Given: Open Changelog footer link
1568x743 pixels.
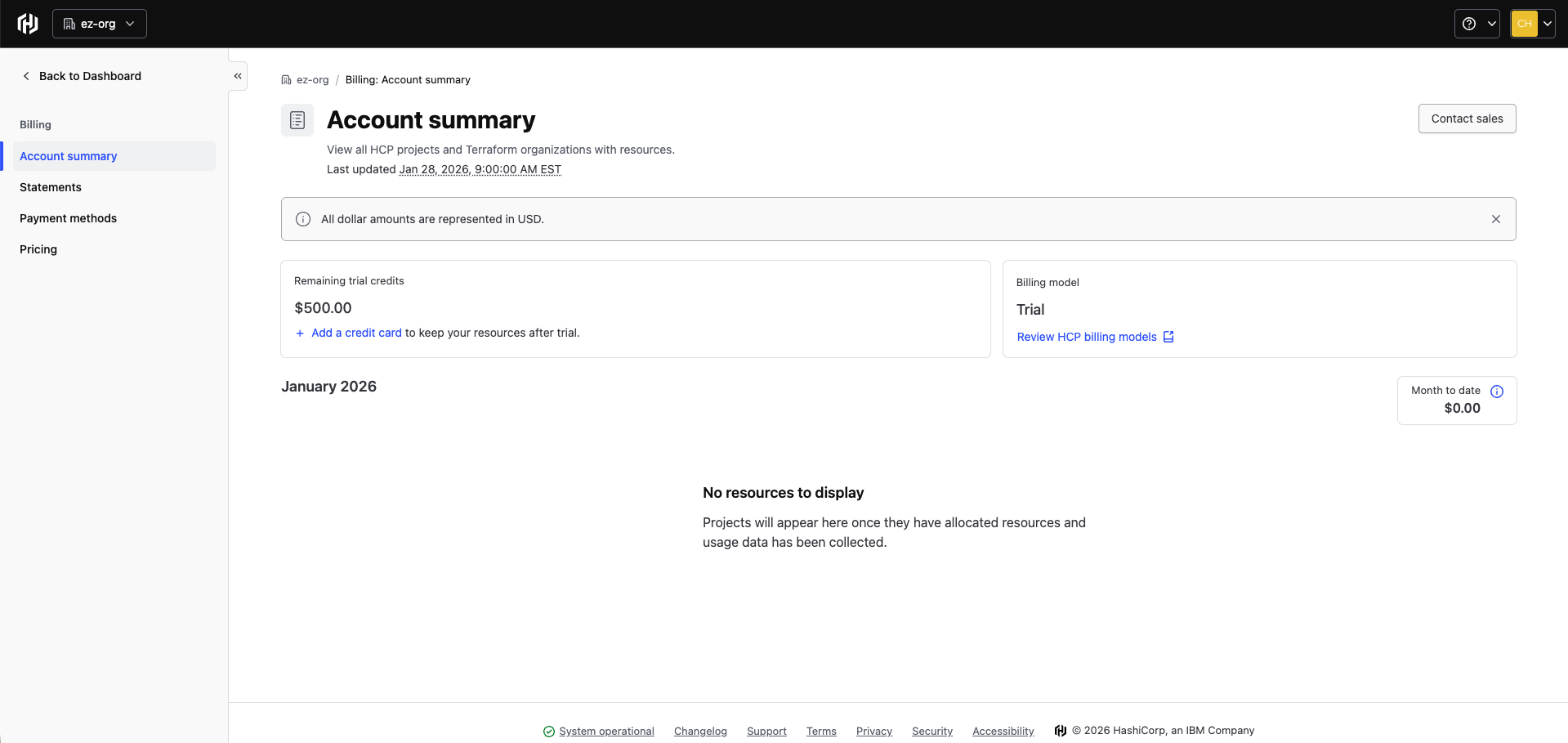Looking at the screenshot, I should tap(700, 732).
